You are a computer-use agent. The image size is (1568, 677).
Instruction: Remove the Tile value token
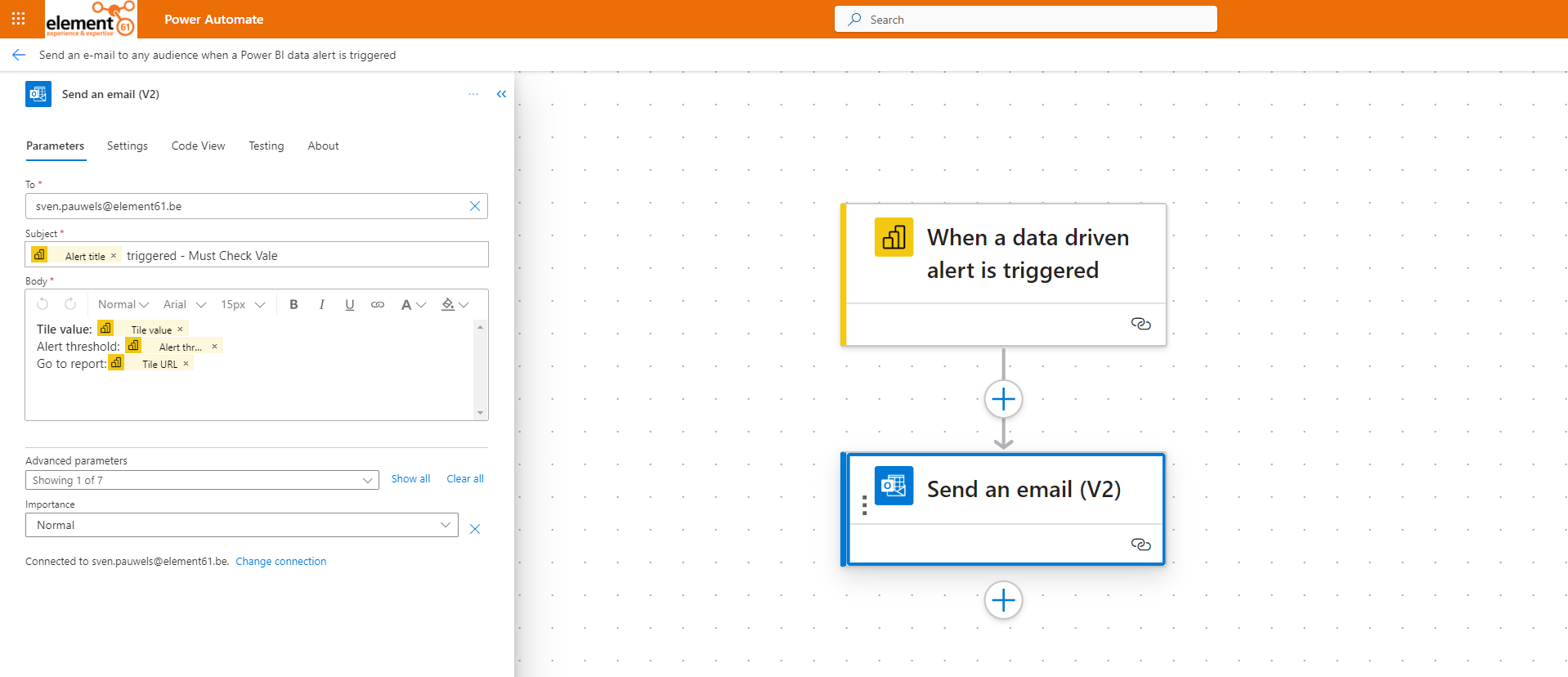[181, 330]
